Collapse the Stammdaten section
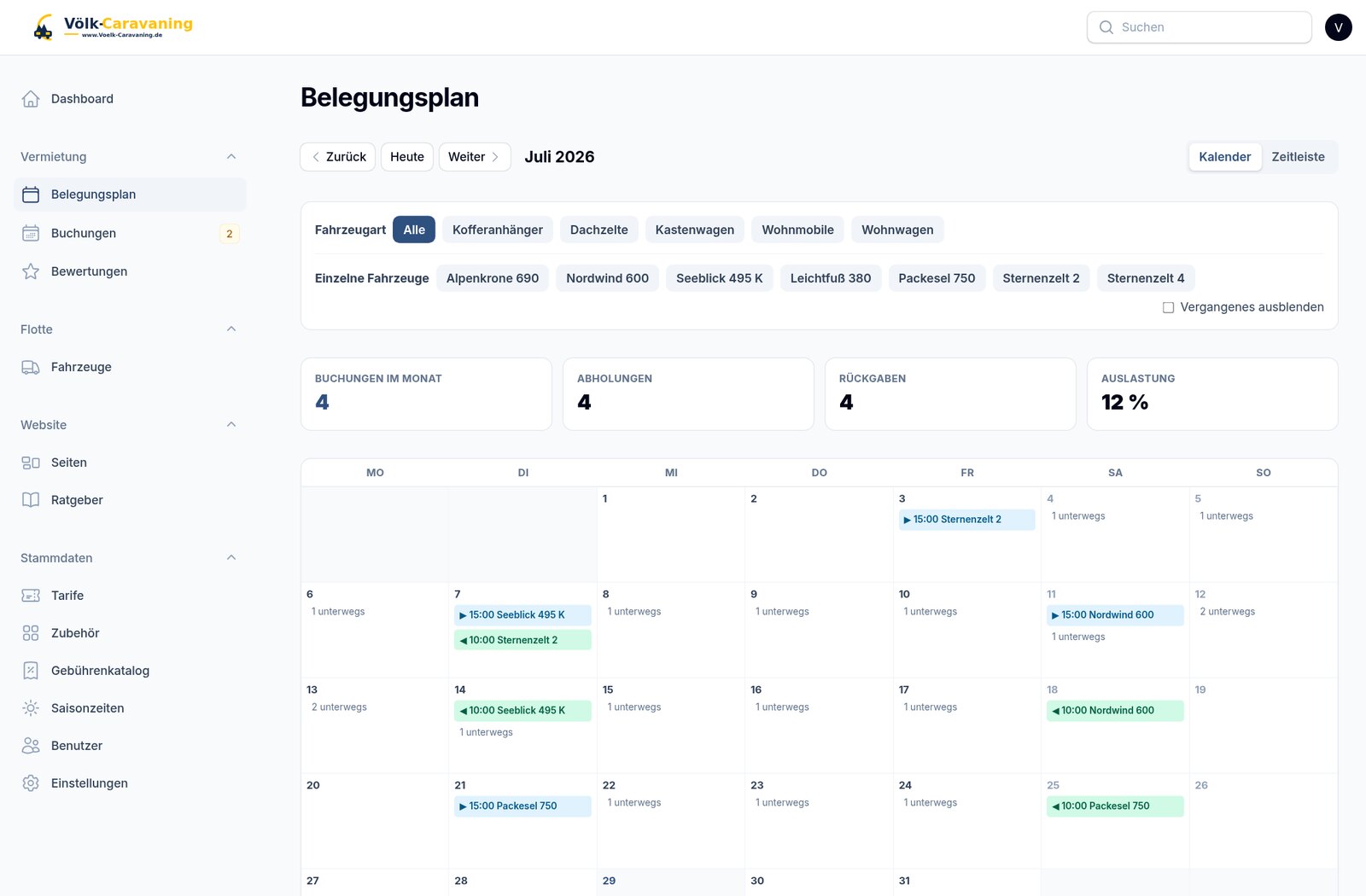The width and height of the screenshot is (1366, 896). pyautogui.click(x=231, y=558)
